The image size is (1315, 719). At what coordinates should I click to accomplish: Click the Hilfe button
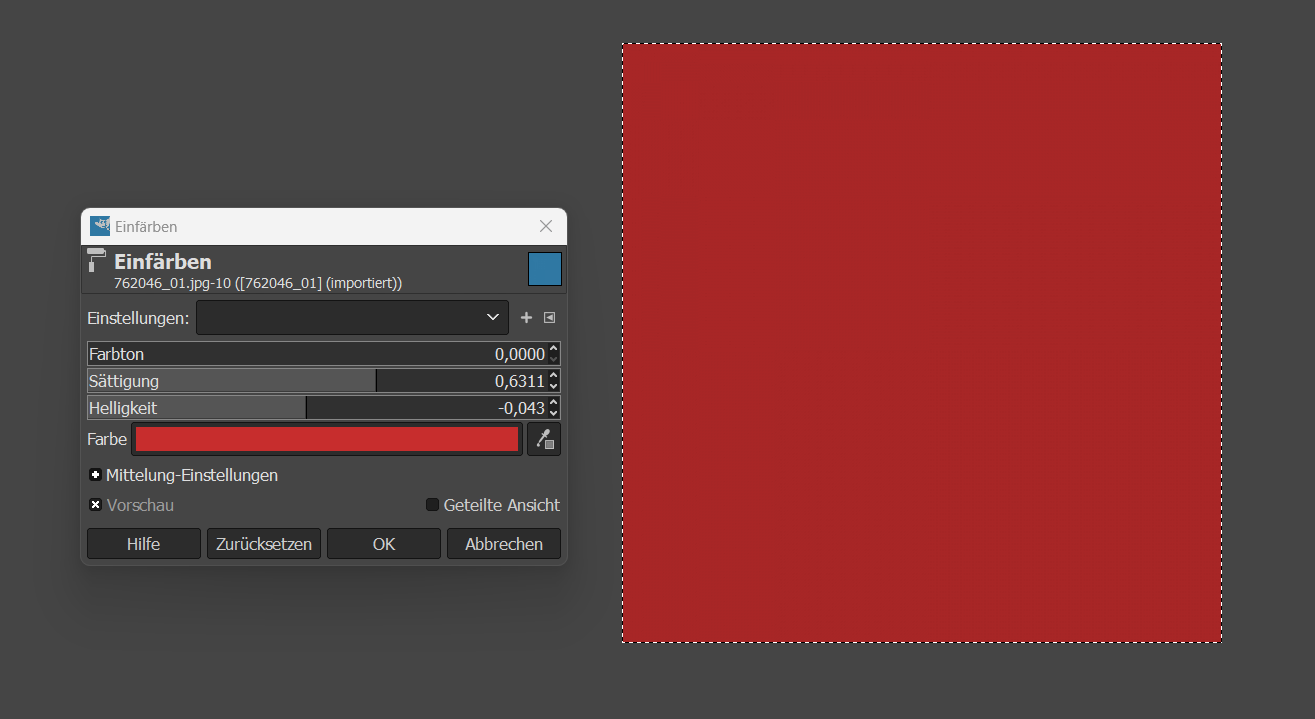144,544
